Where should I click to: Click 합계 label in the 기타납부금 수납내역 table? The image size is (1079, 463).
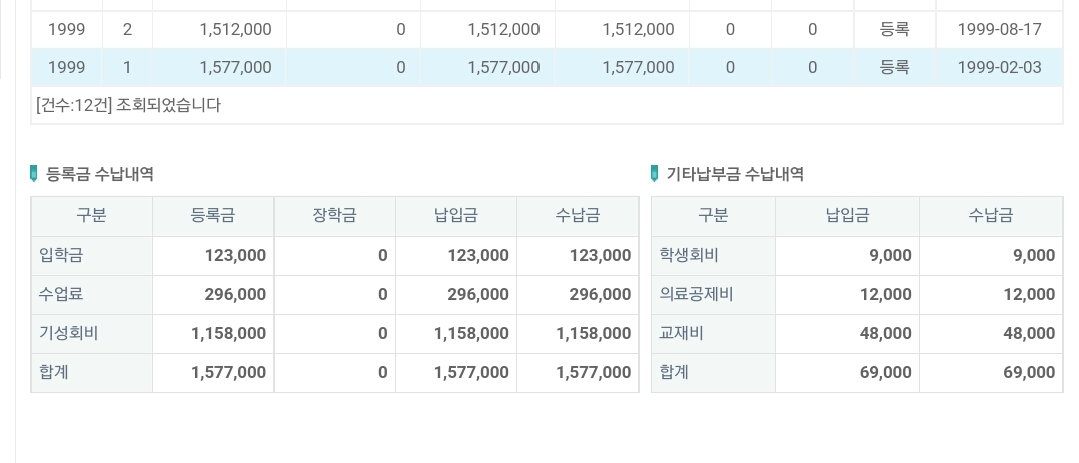674,372
